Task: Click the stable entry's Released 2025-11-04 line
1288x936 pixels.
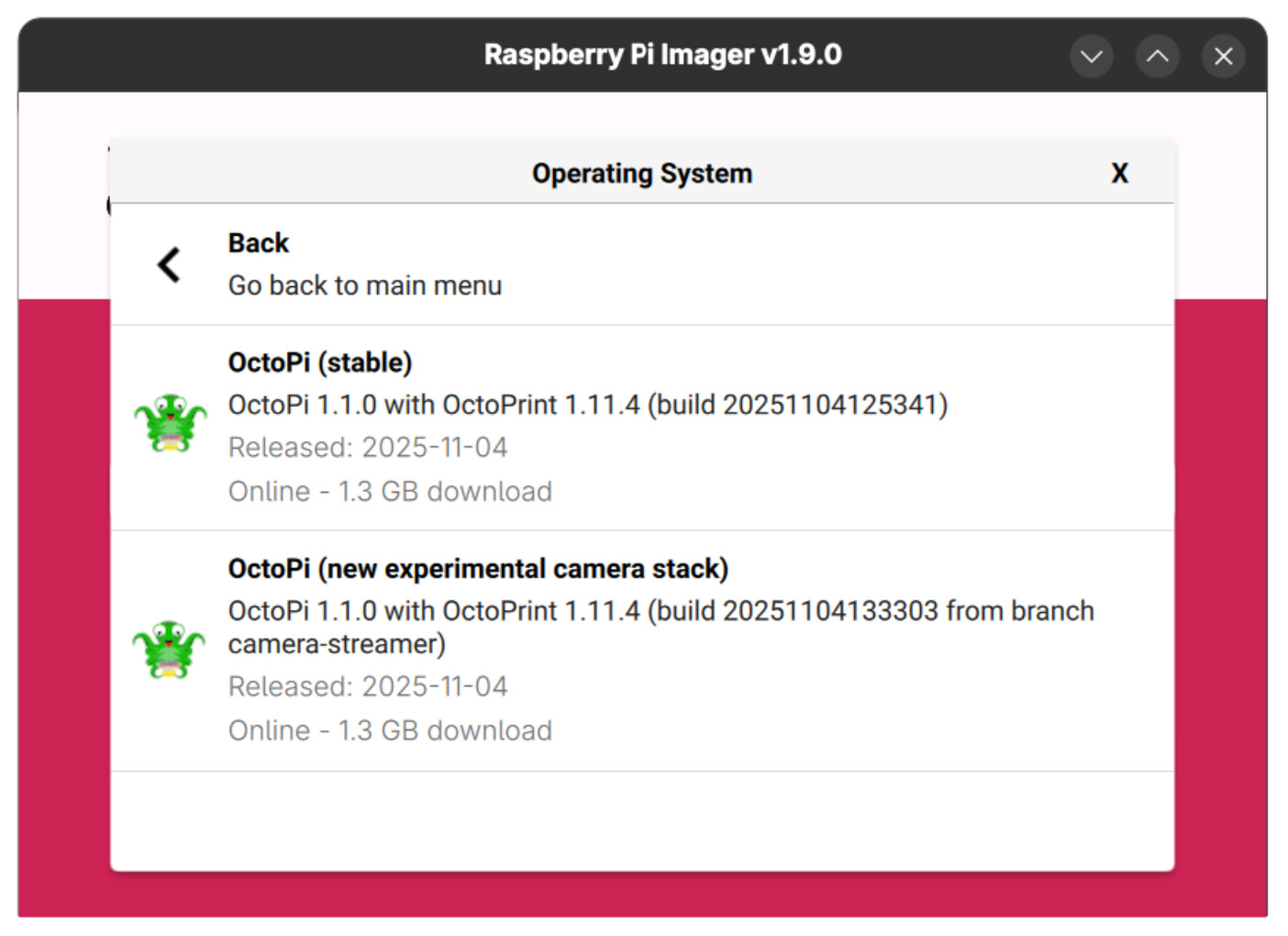Action: 367,448
